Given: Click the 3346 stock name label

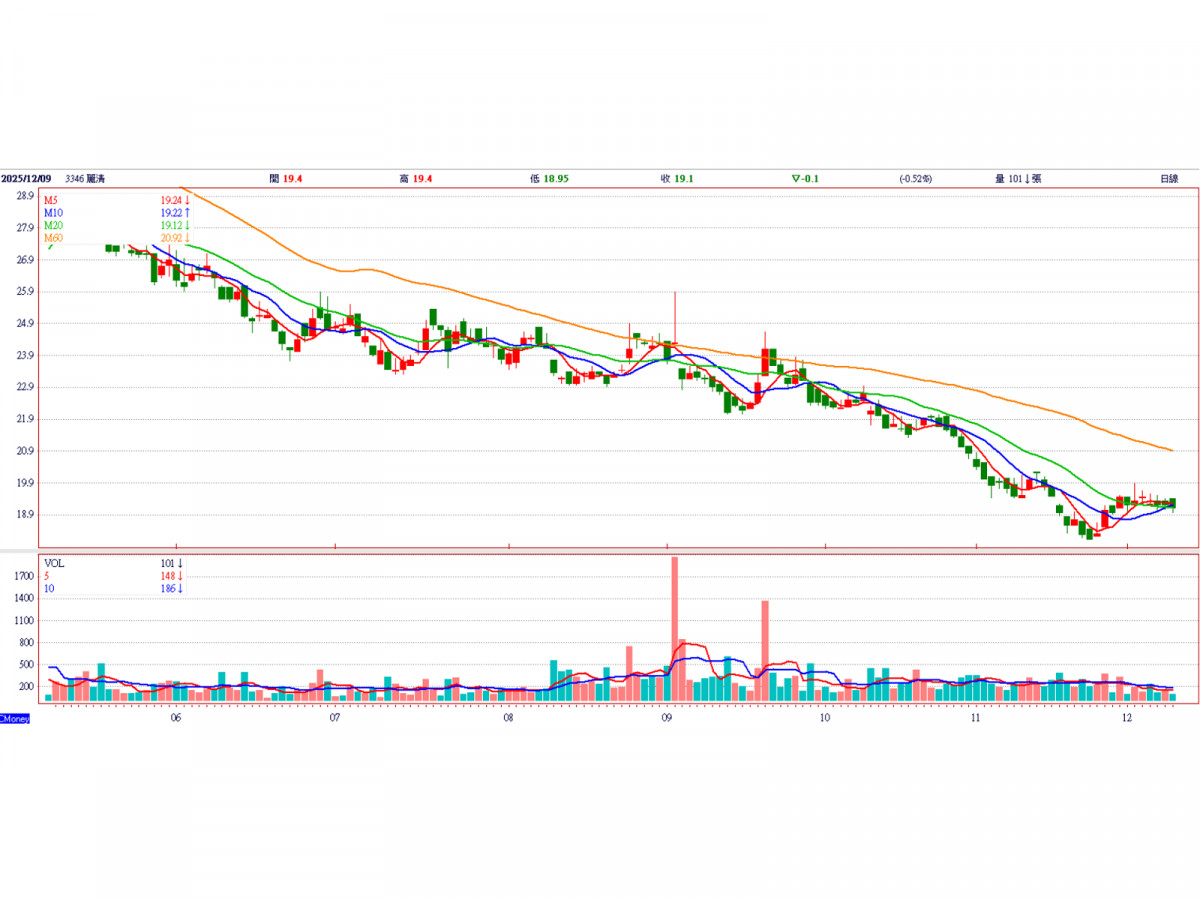Looking at the screenshot, I should (85, 178).
